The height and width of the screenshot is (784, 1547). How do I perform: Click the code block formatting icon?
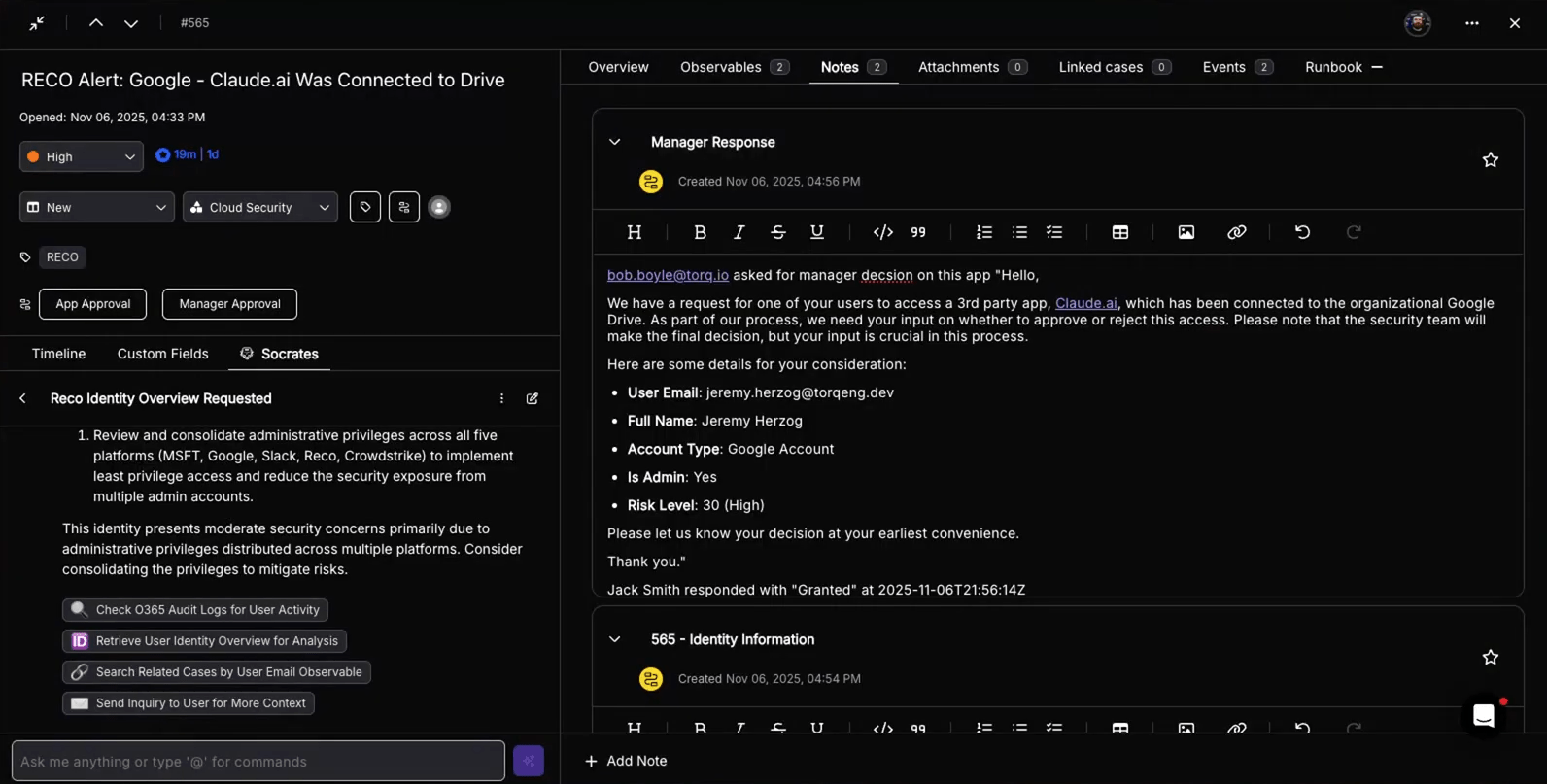tap(882, 232)
